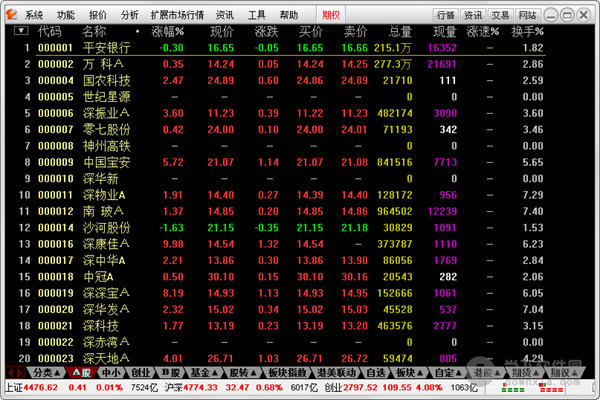Sort by the 涨速% column header

click(x=483, y=31)
